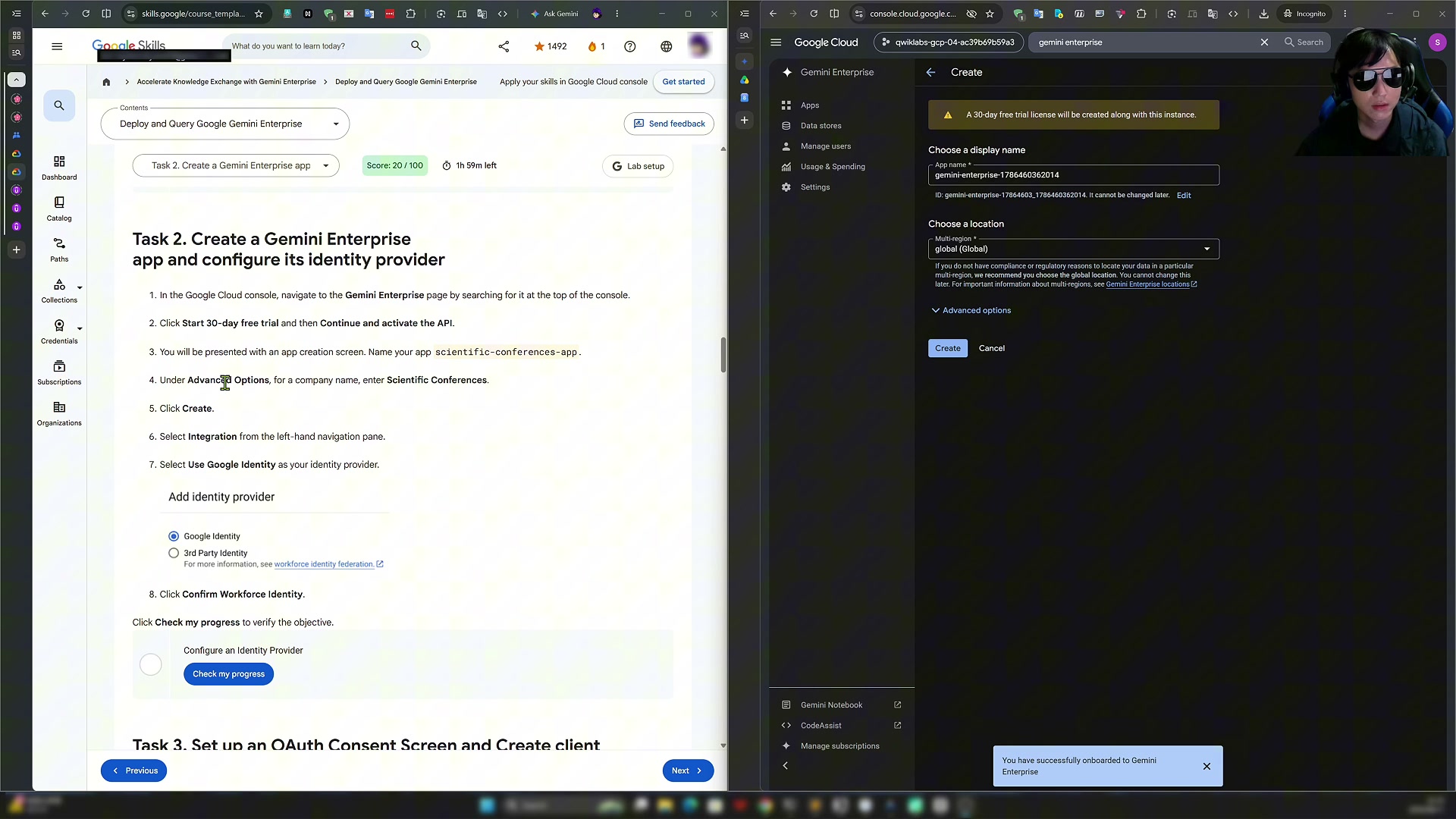1456x819 pixels.
Task: Click the Create button in console
Action: point(947,348)
